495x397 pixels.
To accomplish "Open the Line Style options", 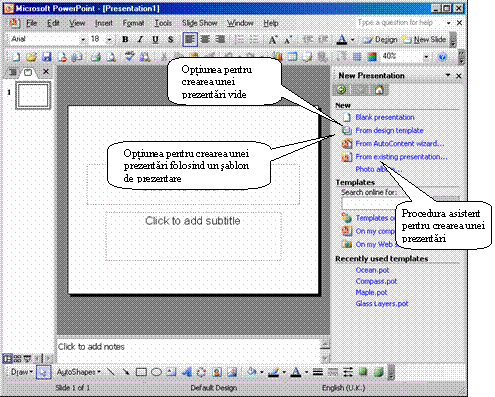I will point(318,372).
